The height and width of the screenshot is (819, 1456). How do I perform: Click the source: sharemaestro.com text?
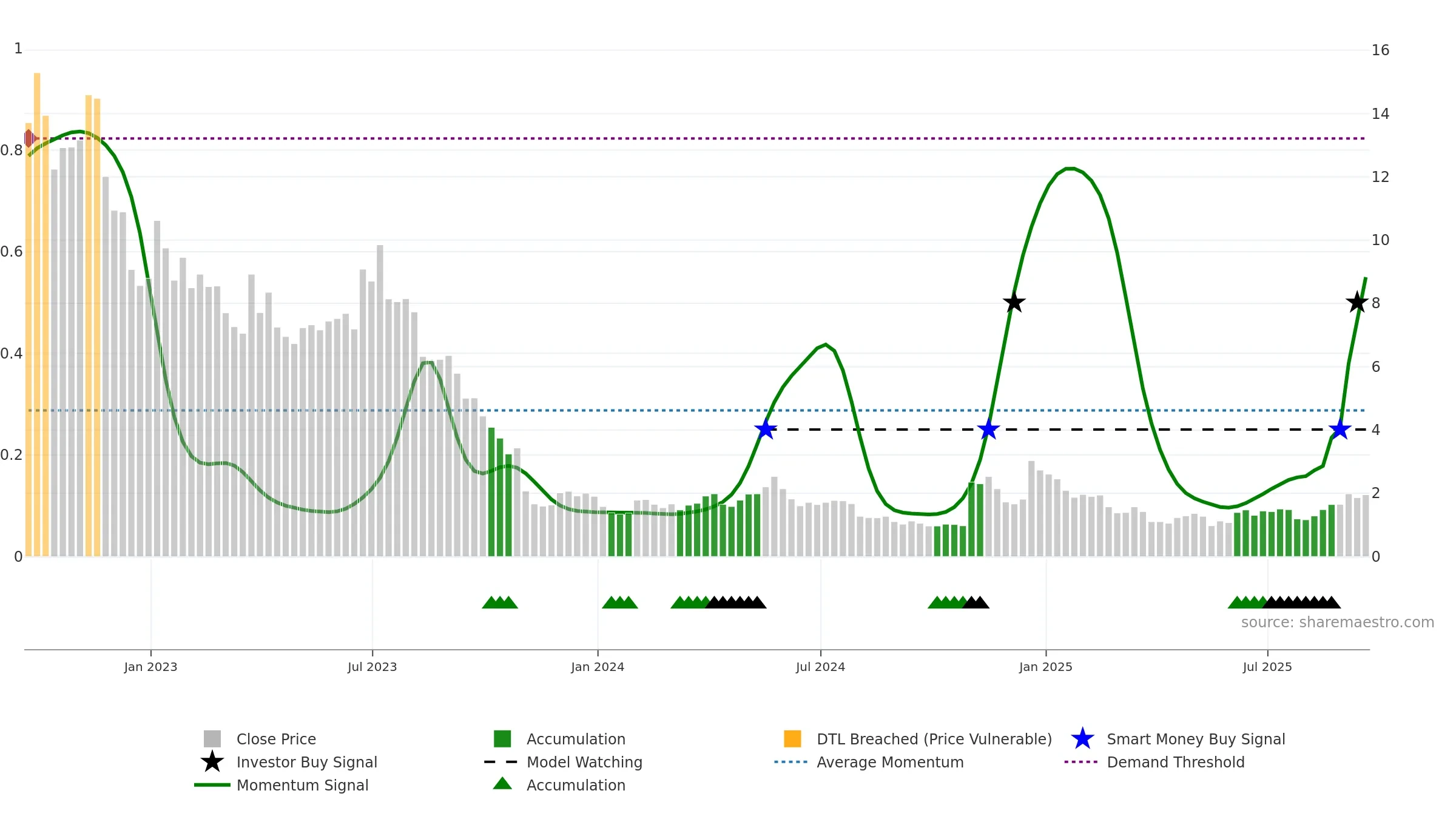point(1338,622)
